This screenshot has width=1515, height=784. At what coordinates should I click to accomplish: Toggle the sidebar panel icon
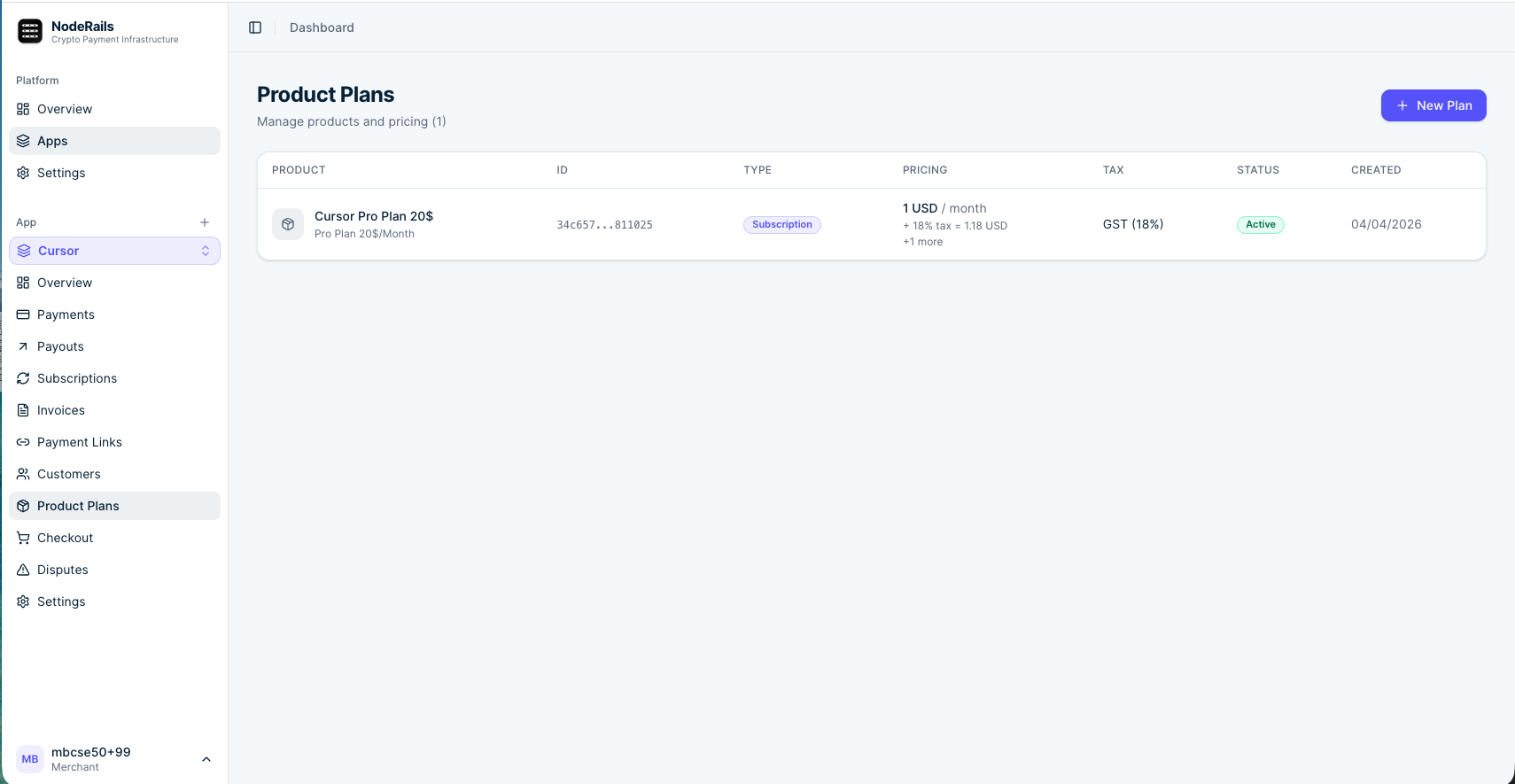[x=255, y=27]
